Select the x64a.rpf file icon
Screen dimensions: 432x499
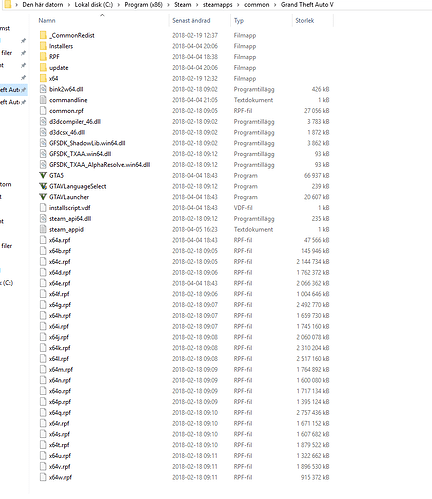coord(43,240)
